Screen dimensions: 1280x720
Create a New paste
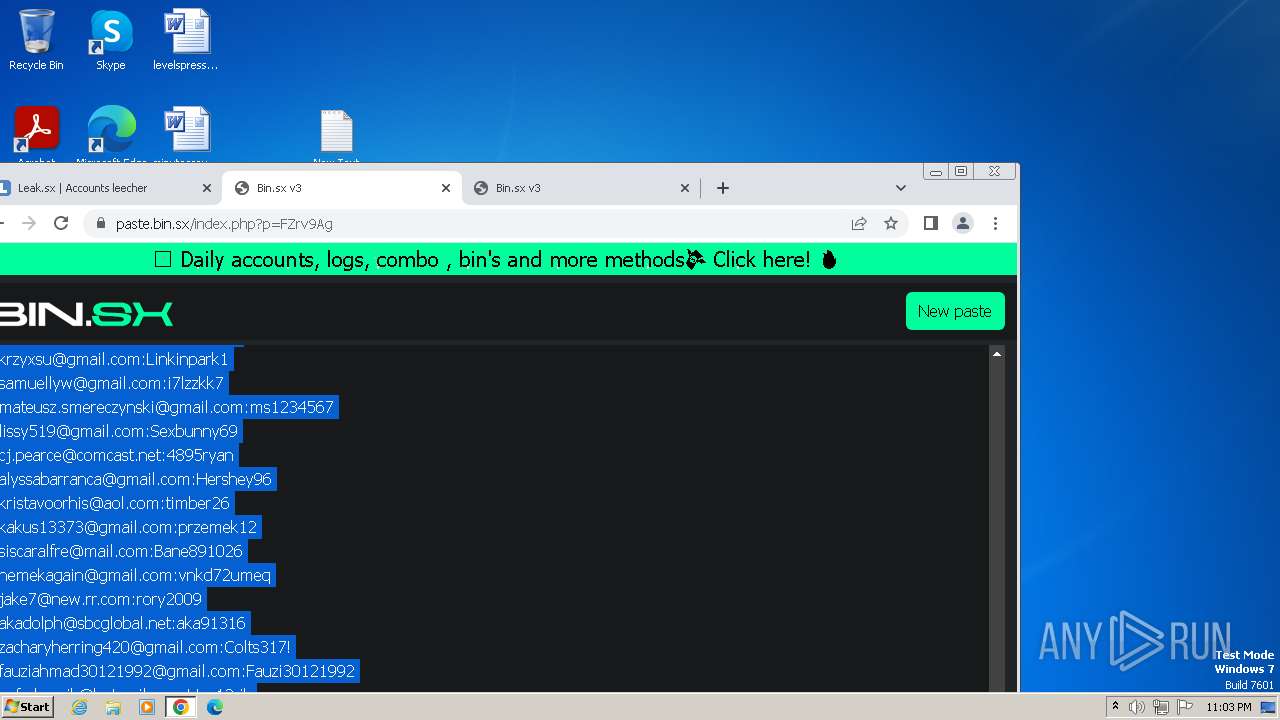pos(955,311)
